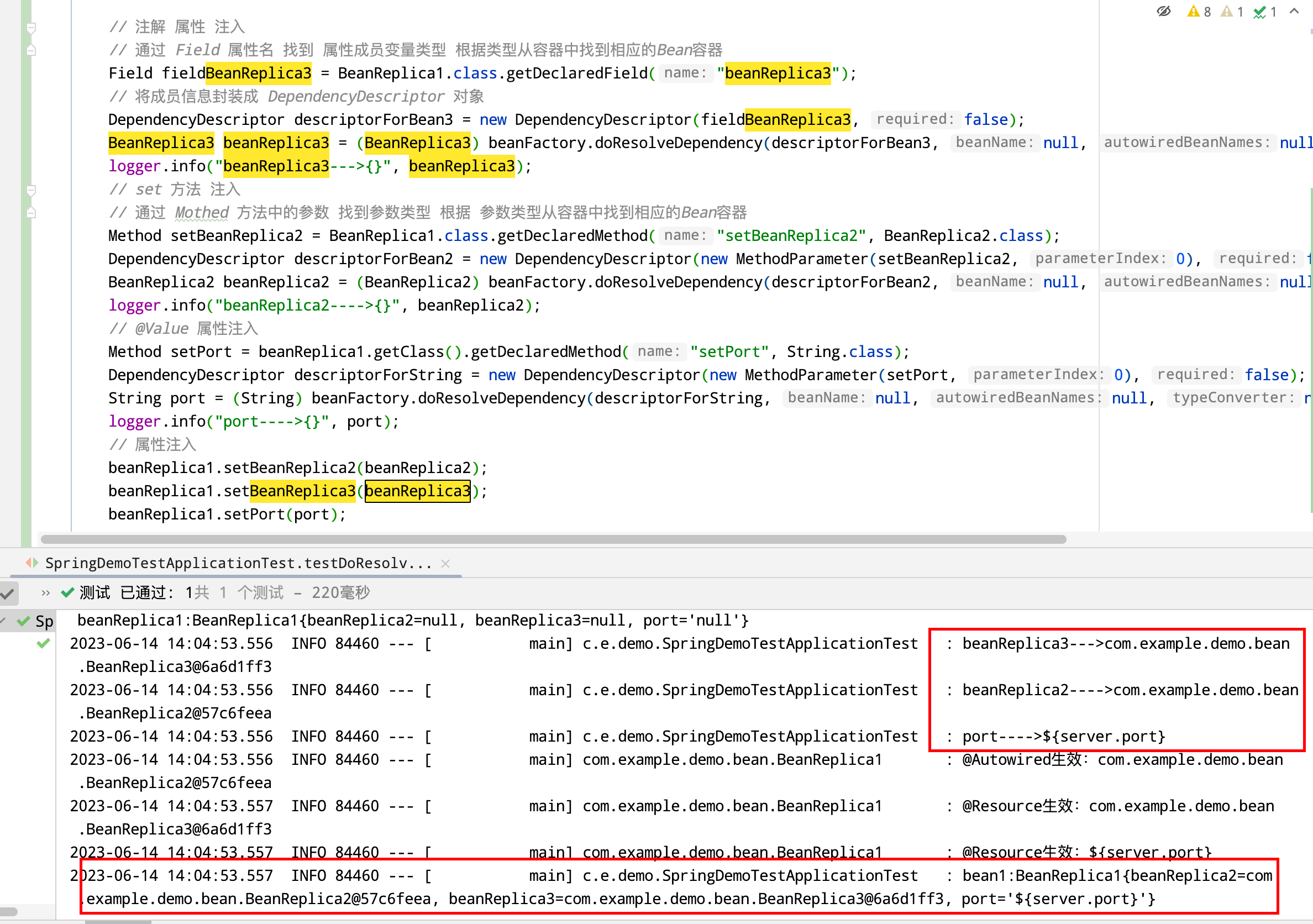The height and width of the screenshot is (924, 1313).
Task: Click console text 'bean1:BeanReplica1{beanReplica2=com'
Action: pyautogui.click(x=1117, y=876)
